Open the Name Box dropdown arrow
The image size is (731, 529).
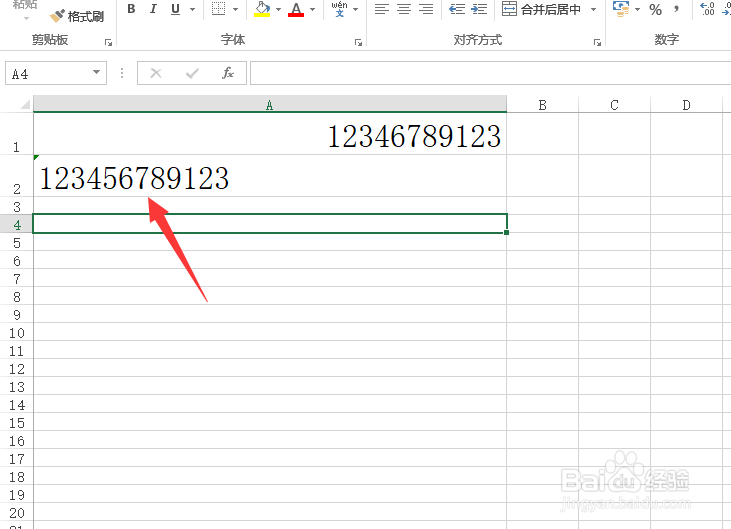[97, 72]
